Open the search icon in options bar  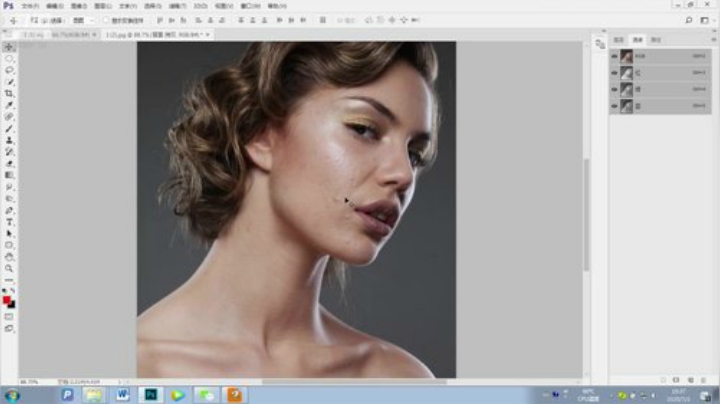[x=689, y=20]
